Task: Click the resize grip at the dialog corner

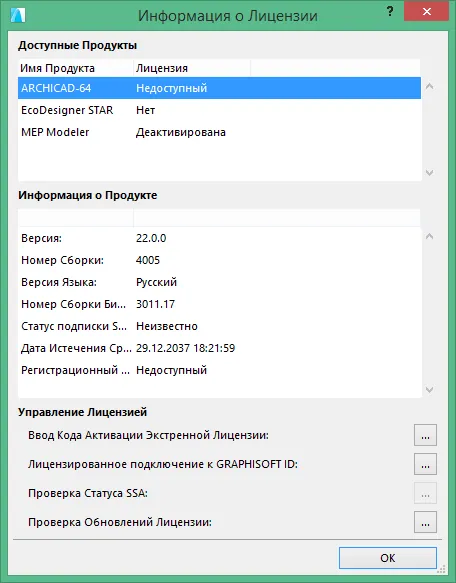Action: tap(442, 569)
